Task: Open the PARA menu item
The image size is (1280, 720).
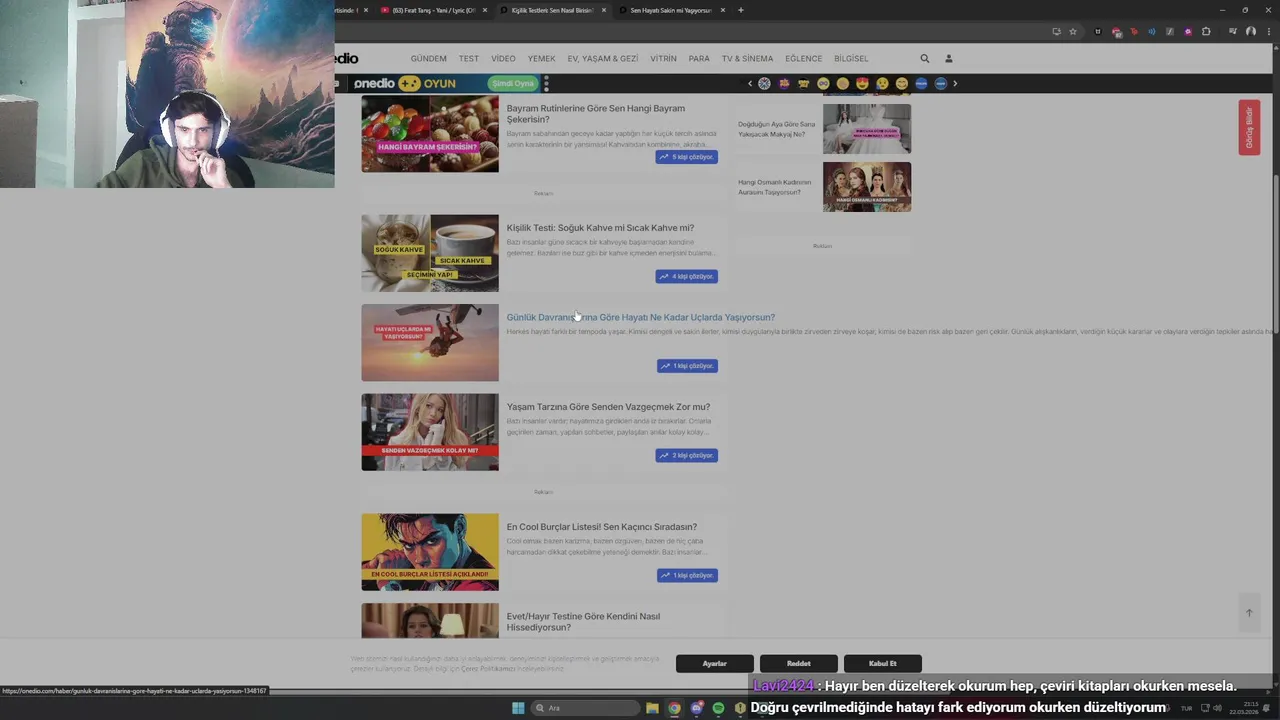Action: pyautogui.click(x=699, y=59)
